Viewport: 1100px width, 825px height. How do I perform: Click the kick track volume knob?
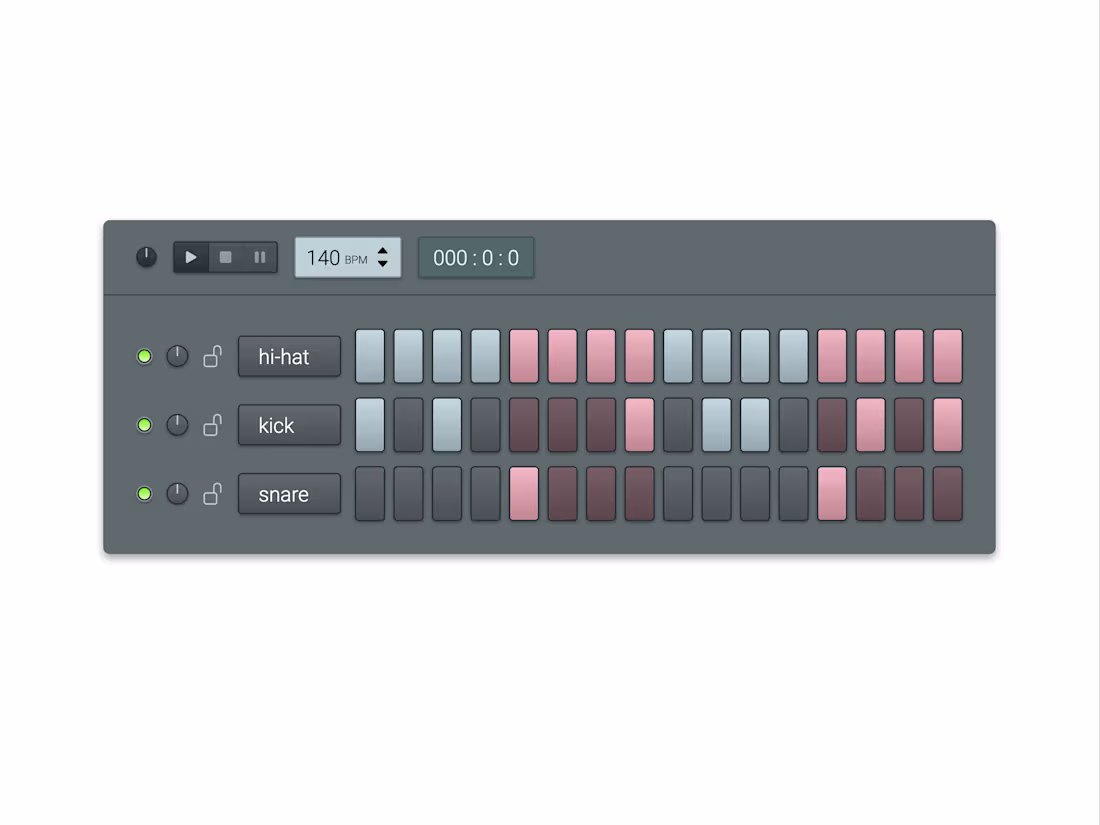tap(177, 425)
